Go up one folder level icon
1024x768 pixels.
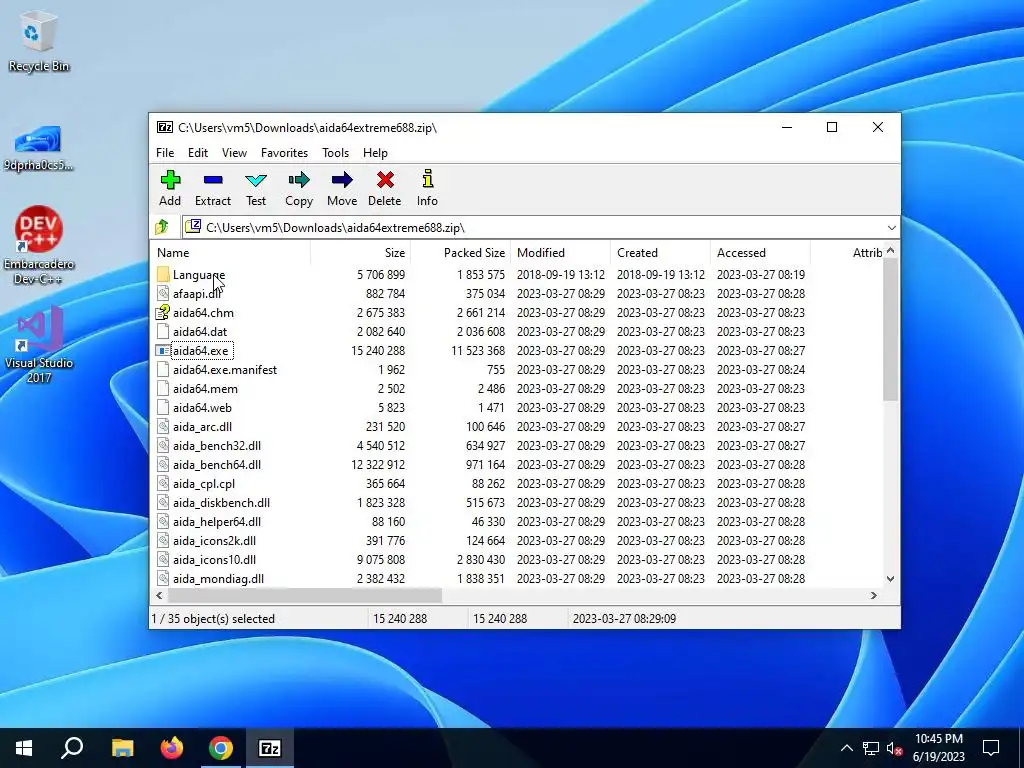pos(162,227)
